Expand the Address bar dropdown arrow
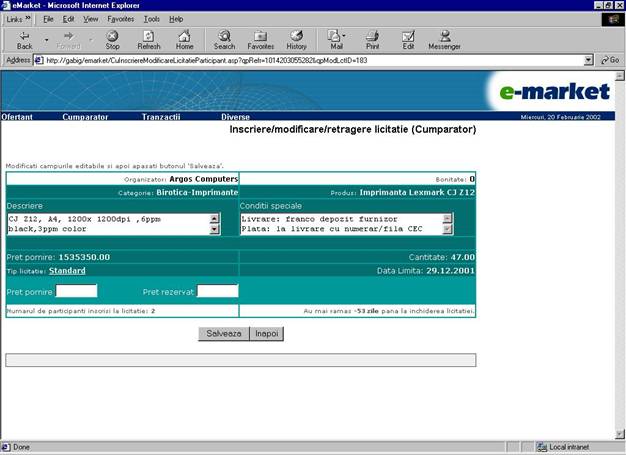Screen dimensions: 626x455 pos(586,60)
